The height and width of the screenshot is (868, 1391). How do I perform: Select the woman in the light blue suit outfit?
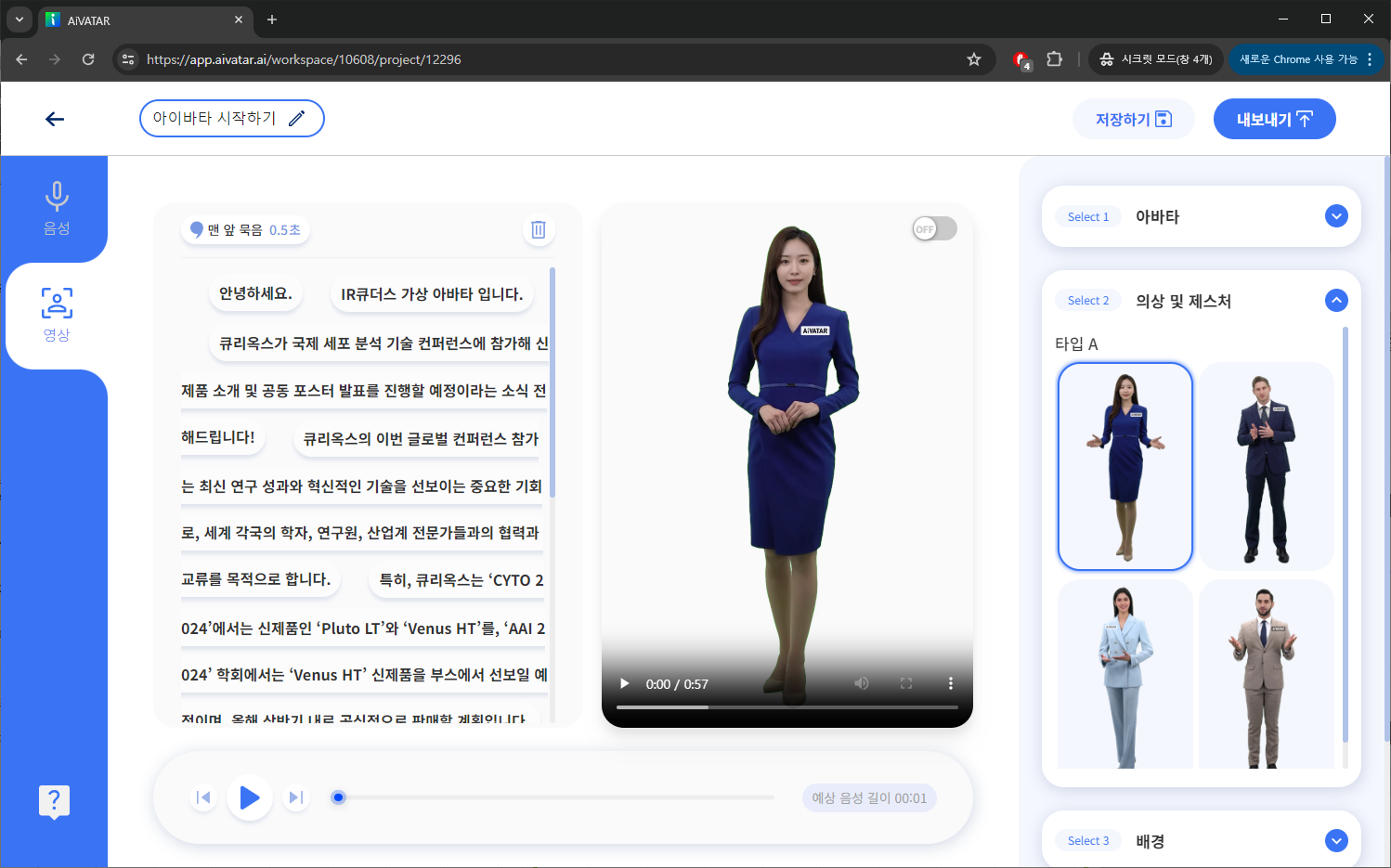coord(1125,675)
